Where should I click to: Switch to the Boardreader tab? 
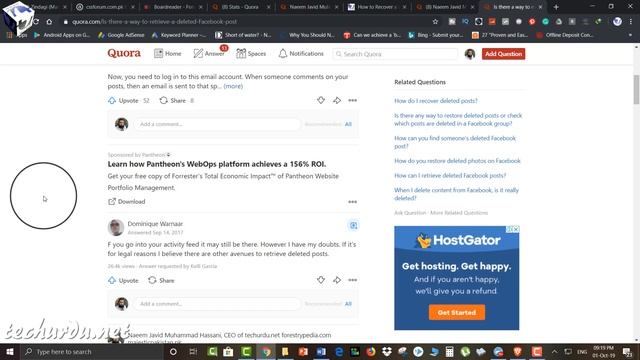pos(173,7)
